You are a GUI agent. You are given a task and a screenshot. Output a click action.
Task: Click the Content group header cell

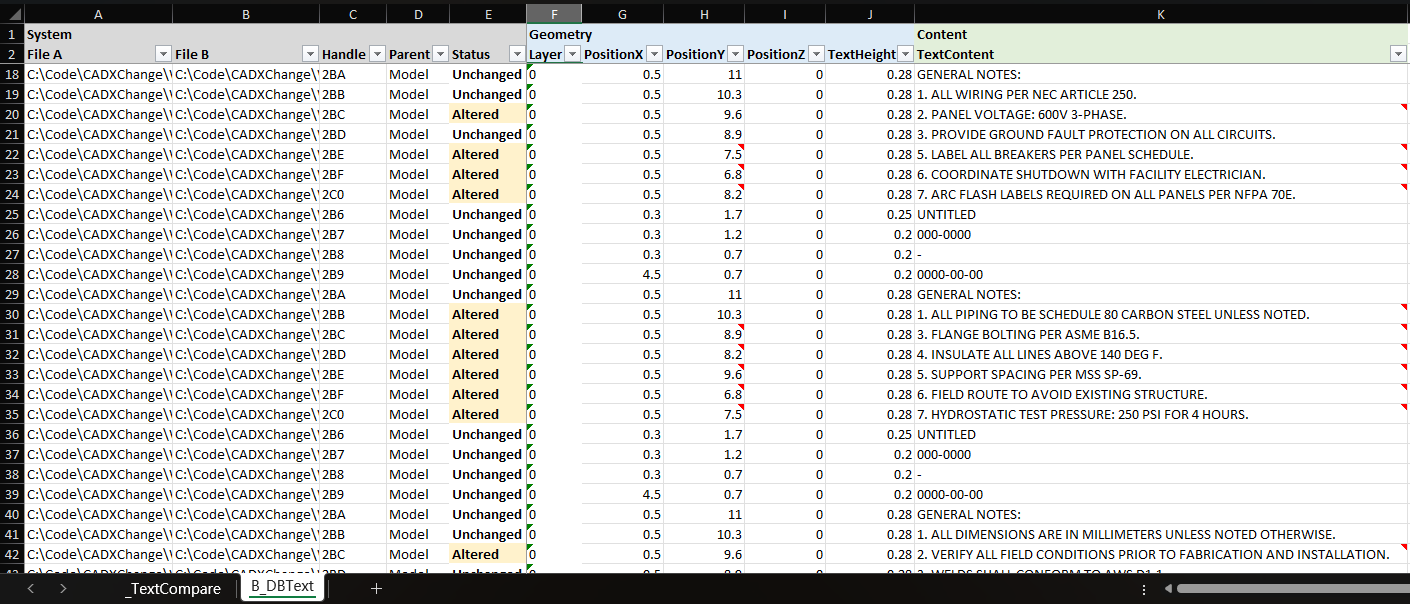1161,34
